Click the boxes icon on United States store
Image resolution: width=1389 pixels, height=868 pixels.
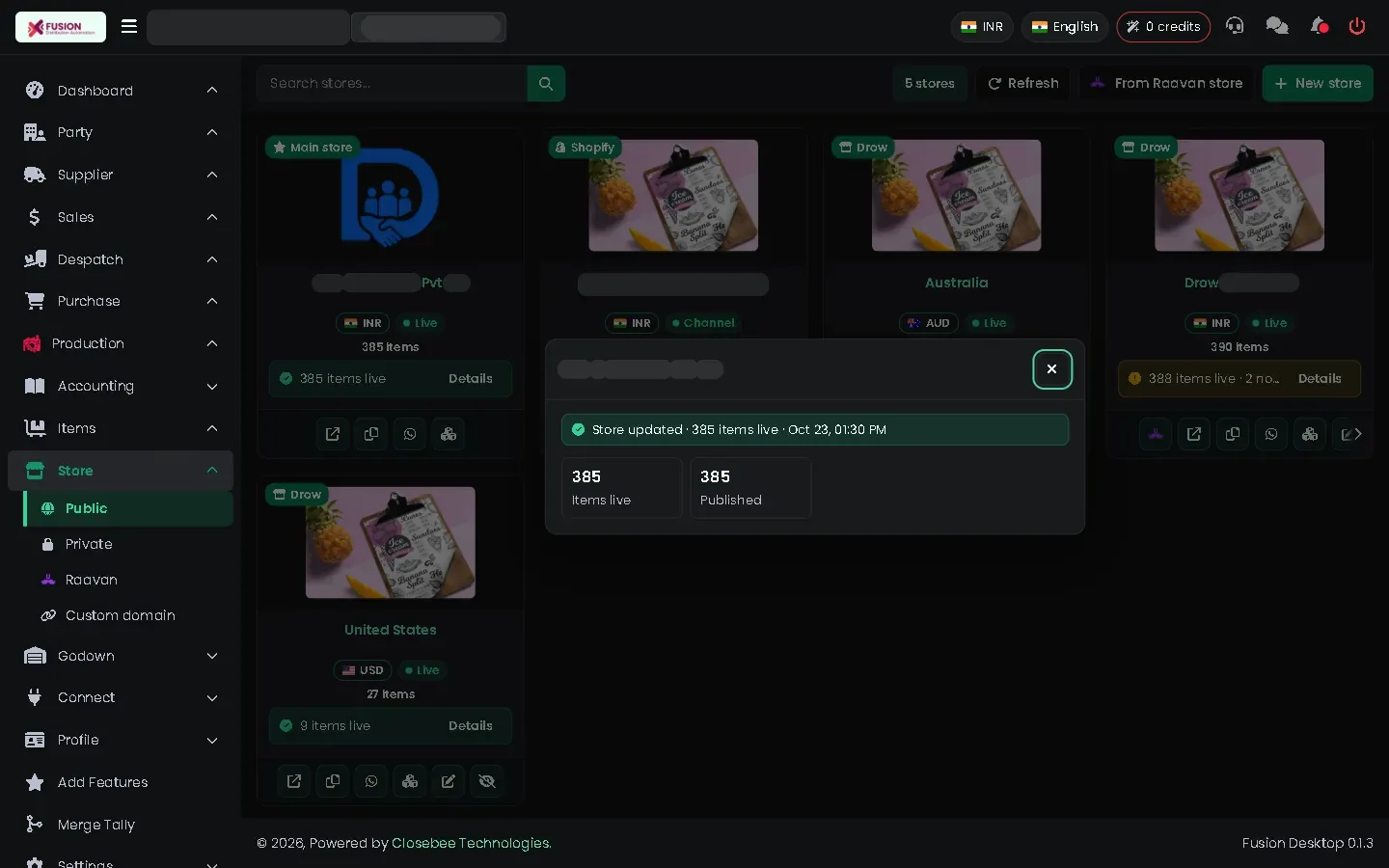pyautogui.click(x=410, y=781)
